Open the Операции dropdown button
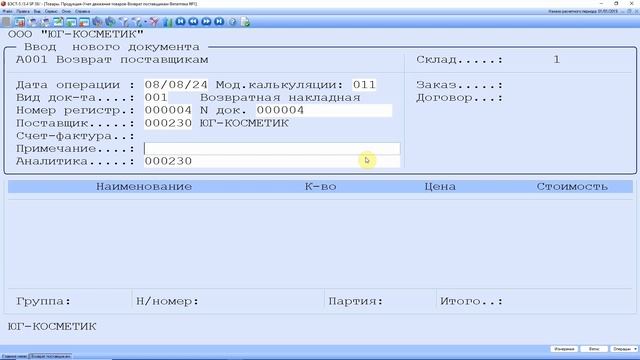Viewport: 640px width, 360px height. [x=624, y=349]
